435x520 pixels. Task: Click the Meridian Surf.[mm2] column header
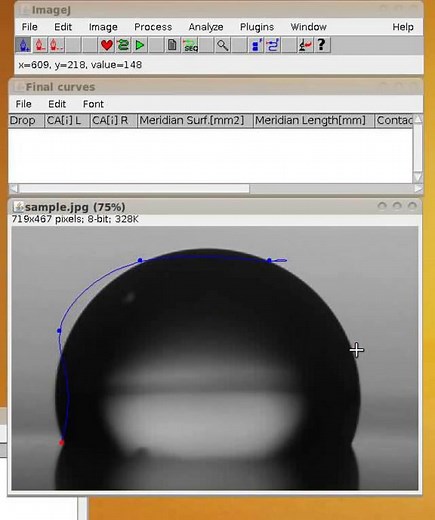pos(195,121)
